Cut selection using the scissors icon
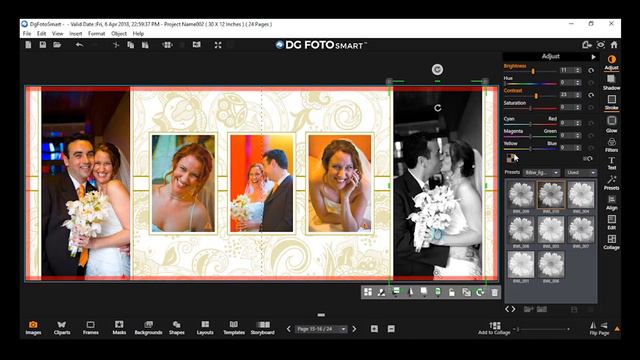Image resolution: width=640 pixels, height=360 pixels. (x=116, y=45)
